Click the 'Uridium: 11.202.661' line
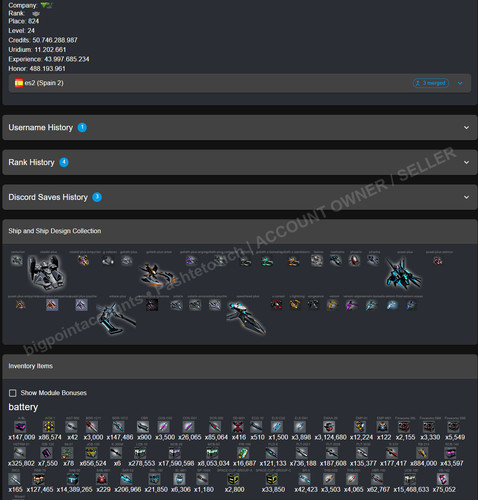The height and width of the screenshot is (500, 478). 37,50
